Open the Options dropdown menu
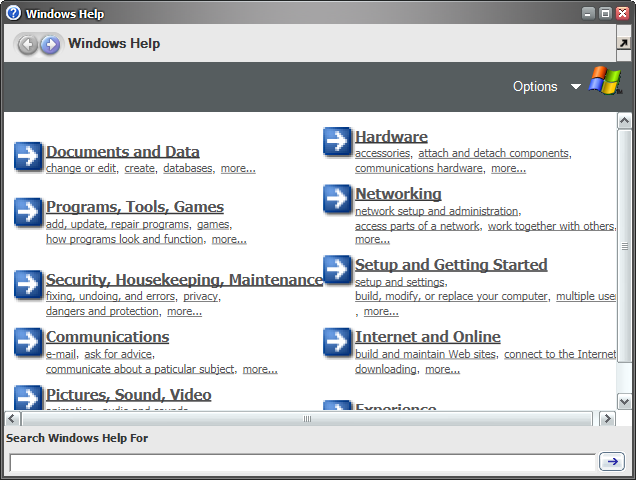The width and height of the screenshot is (636, 480). coord(546,87)
